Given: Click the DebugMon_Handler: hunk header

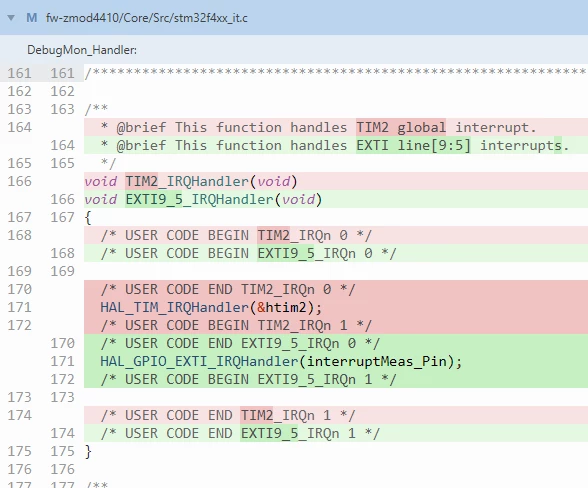Looking at the screenshot, I should click(82, 50).
